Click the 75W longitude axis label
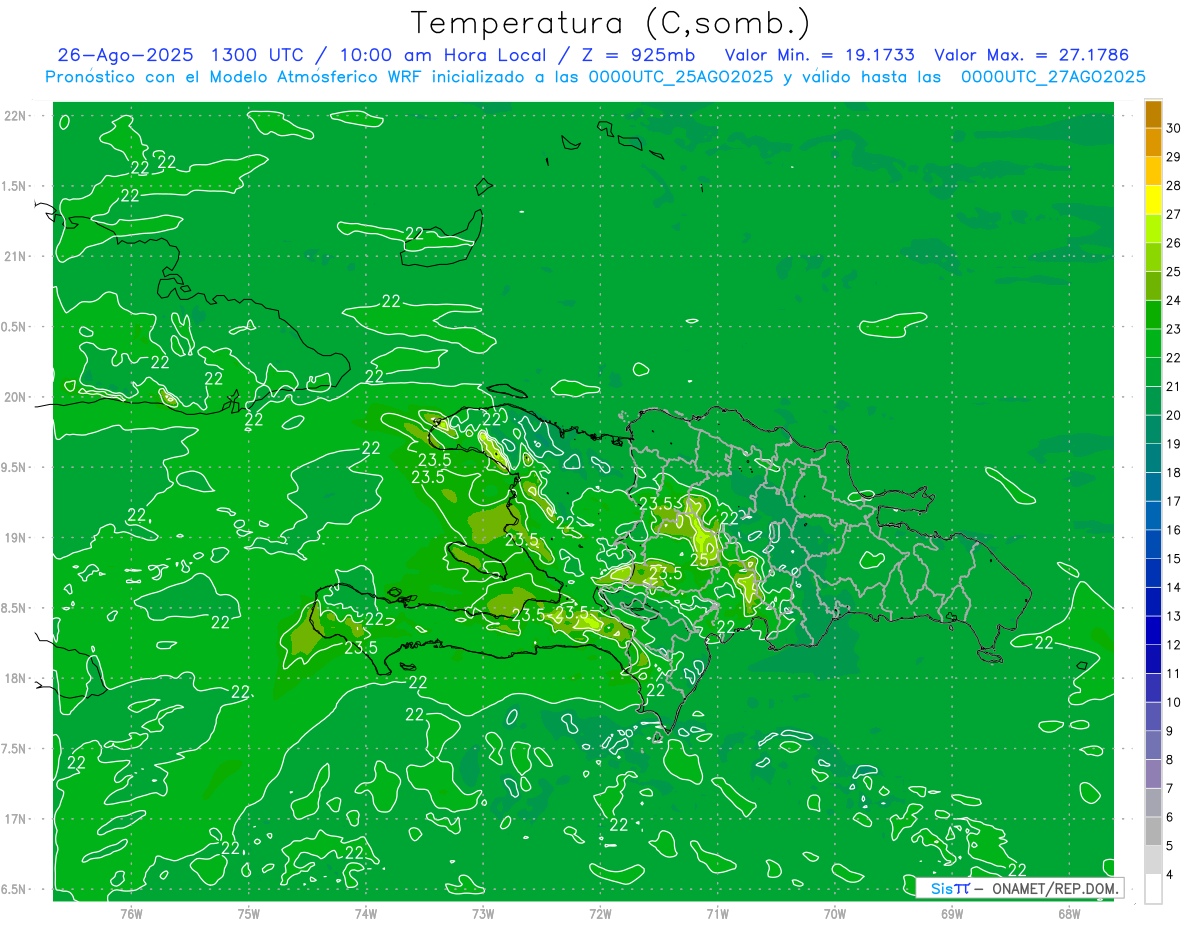The height and width of the screenshot is (927, 1200). [249, 913]
